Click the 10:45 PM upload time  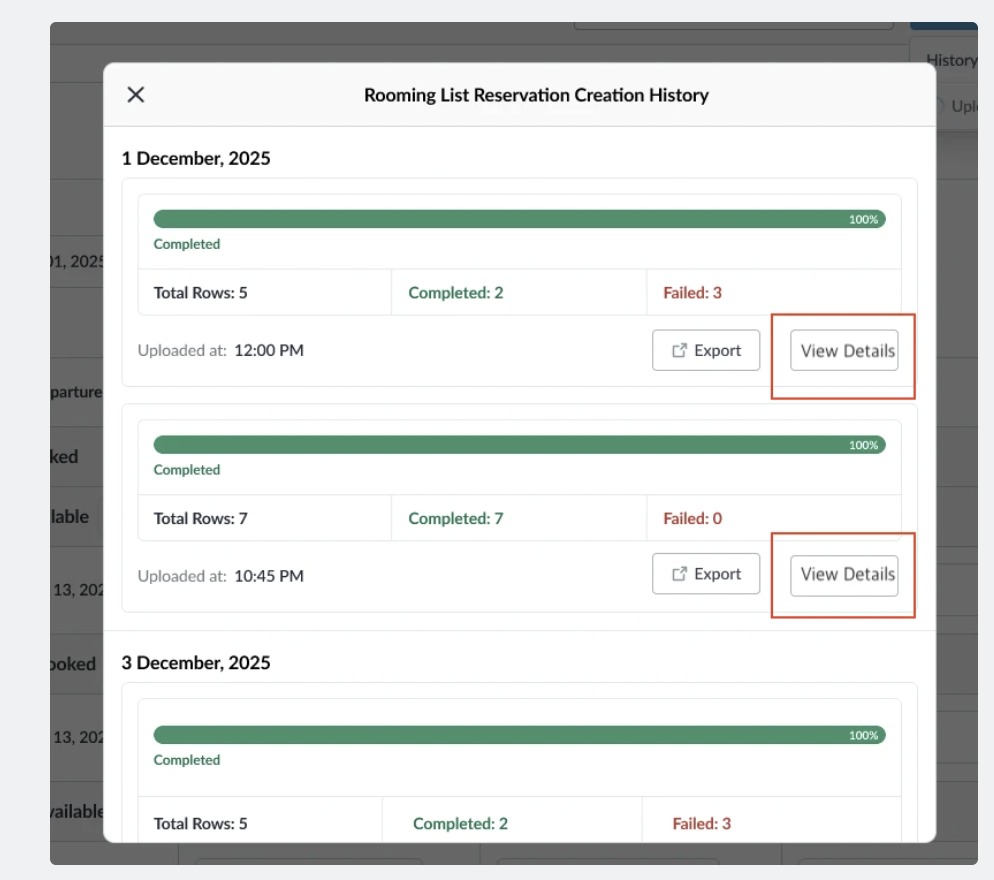point(269,576)
